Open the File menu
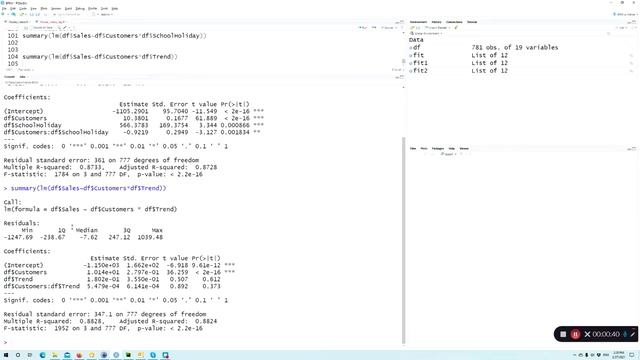 4,9
